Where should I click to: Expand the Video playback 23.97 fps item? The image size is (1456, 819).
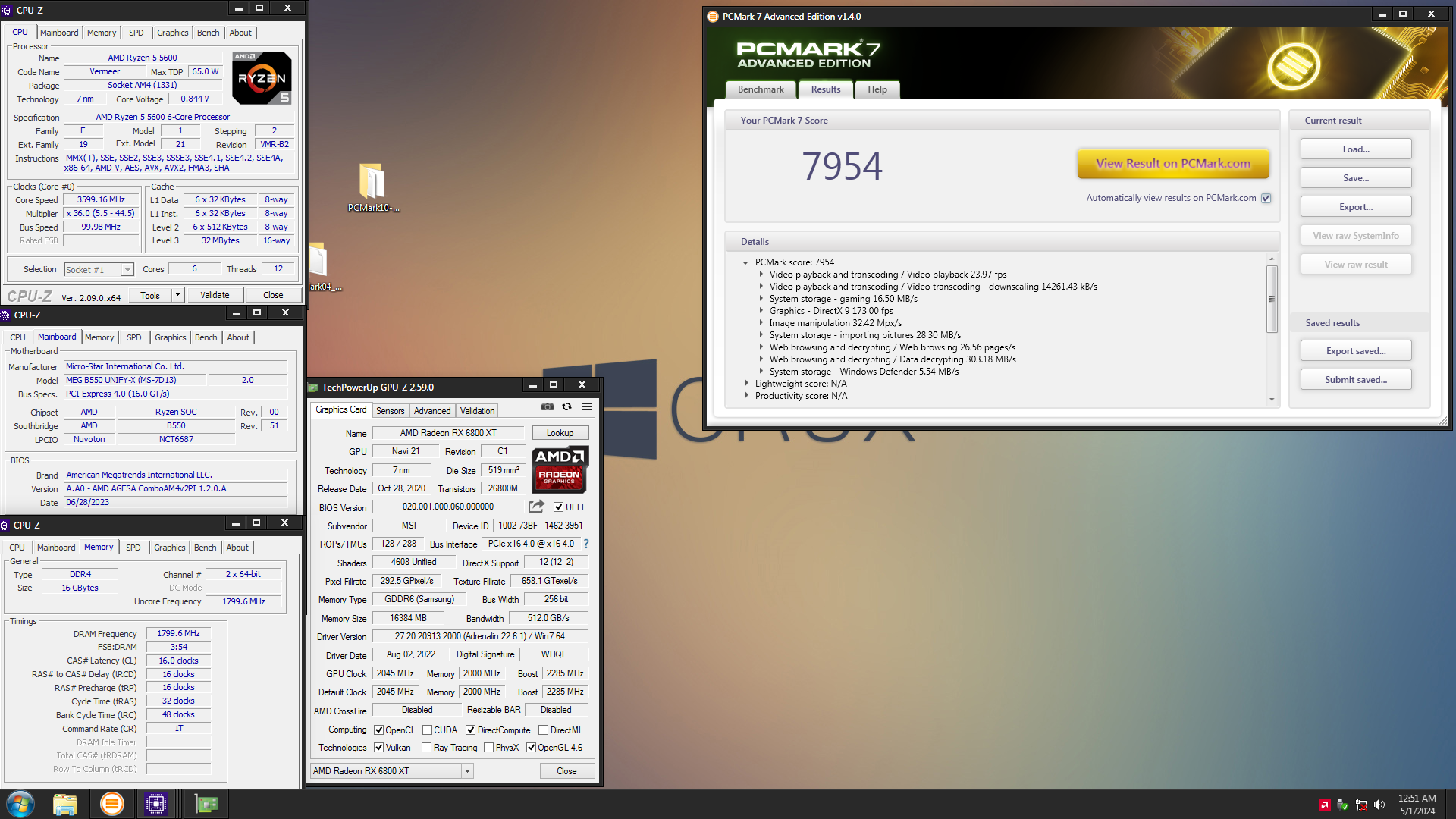[x=761, y=275]
